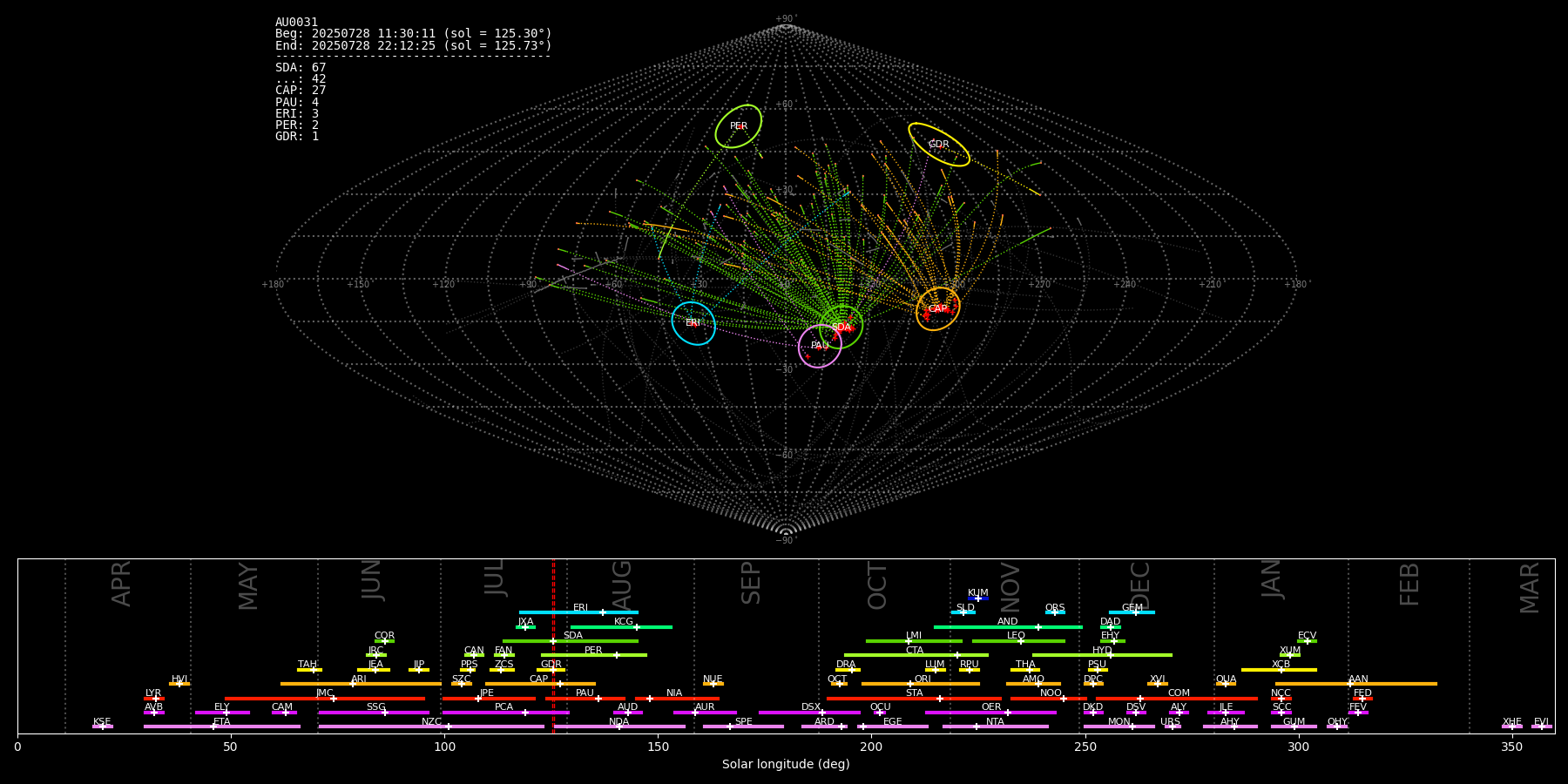Click the 'GDR: 1' count entry

[x=297, y=137]
